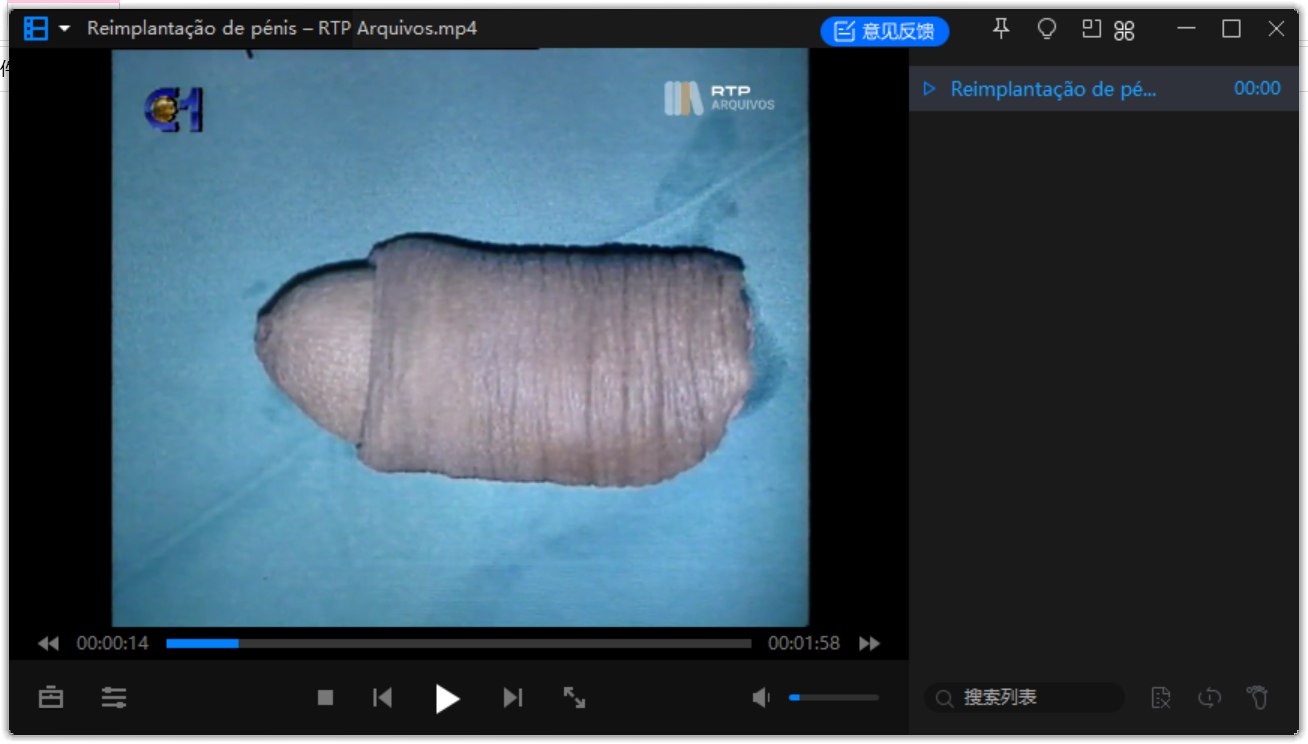Skip to the next video

tap(513, 698)
